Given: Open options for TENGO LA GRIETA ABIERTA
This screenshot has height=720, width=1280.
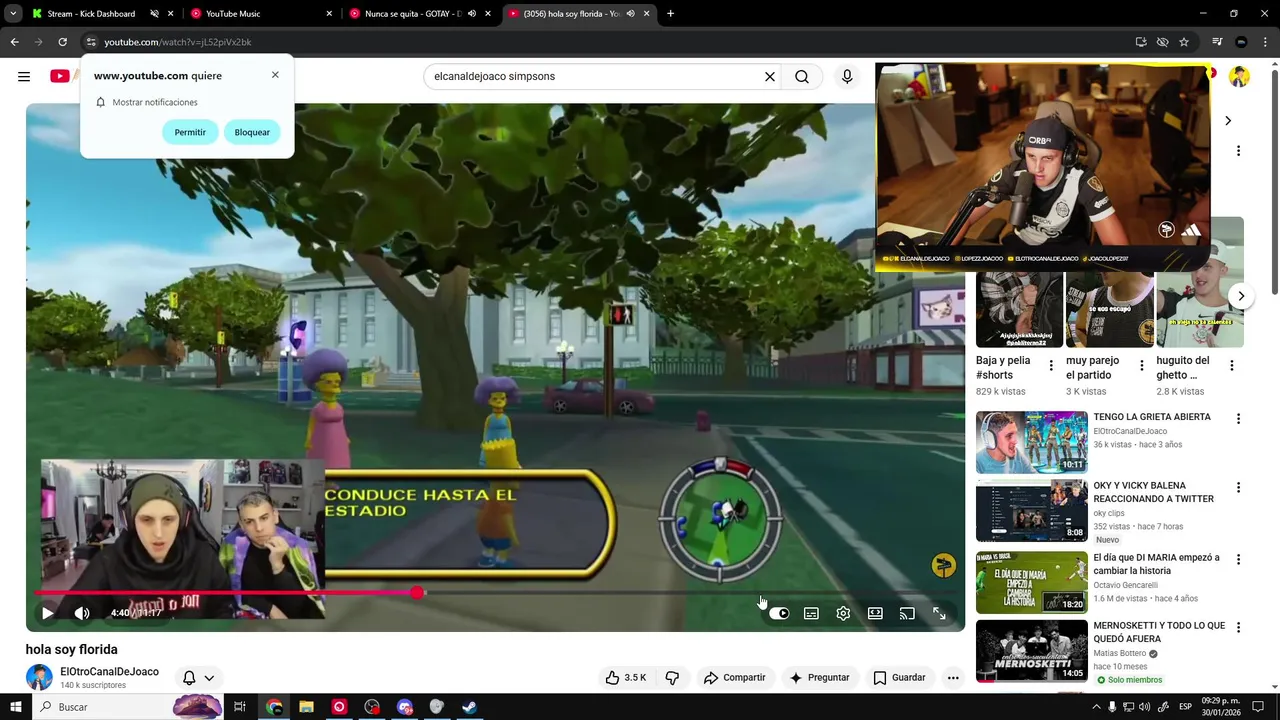Looking at the screenshot, I should point(1238,419).
